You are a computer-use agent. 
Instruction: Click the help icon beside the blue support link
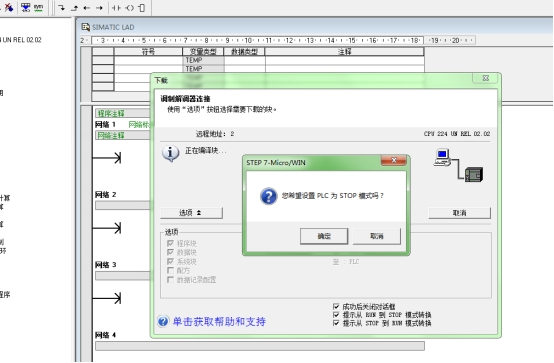click(163, 321)
